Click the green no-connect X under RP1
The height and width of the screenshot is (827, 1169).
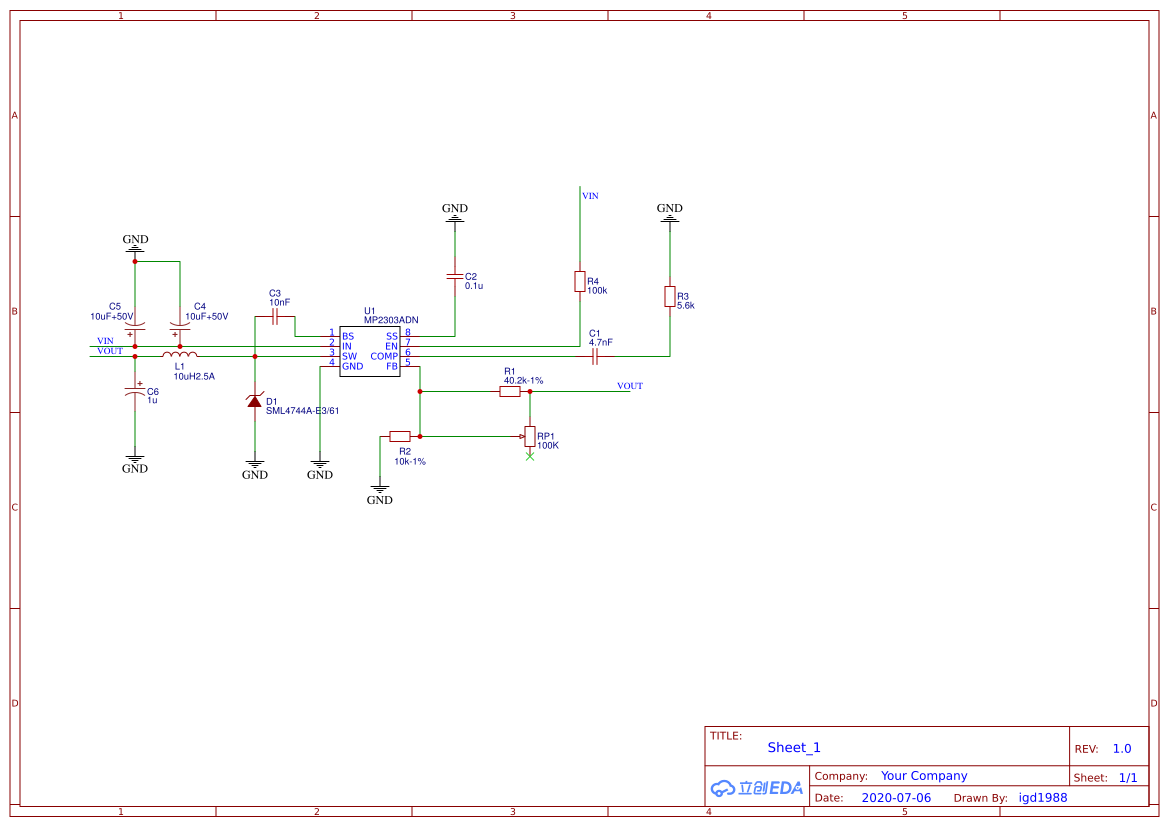[x=530, y=456]
